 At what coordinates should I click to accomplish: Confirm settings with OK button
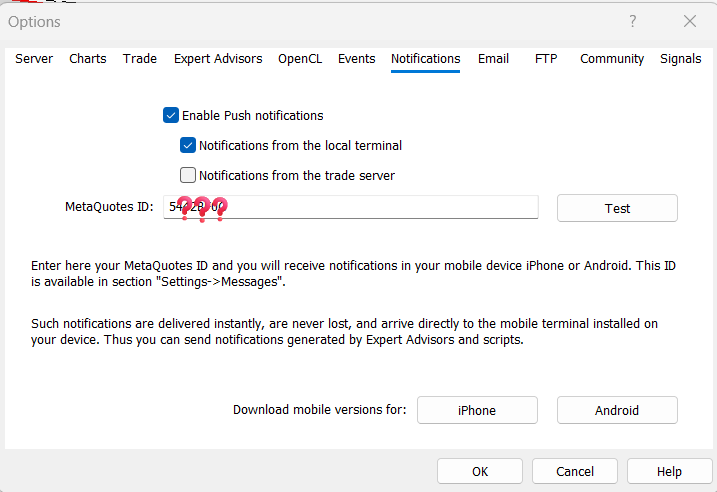(x=480, y=471)
